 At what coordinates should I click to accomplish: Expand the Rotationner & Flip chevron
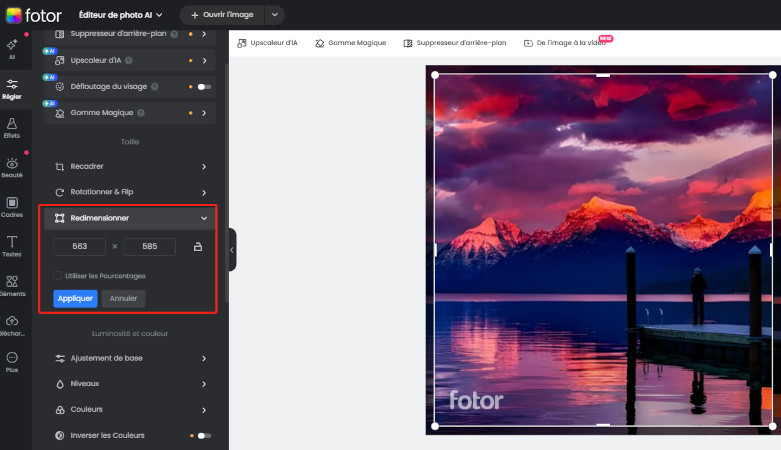pyautogui.click(x=204, y=192)
